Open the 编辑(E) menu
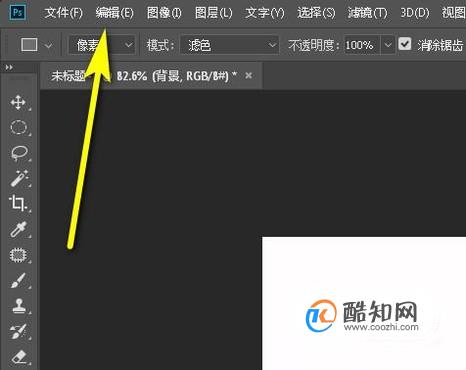466x370 pixels. tap(114, 13)
